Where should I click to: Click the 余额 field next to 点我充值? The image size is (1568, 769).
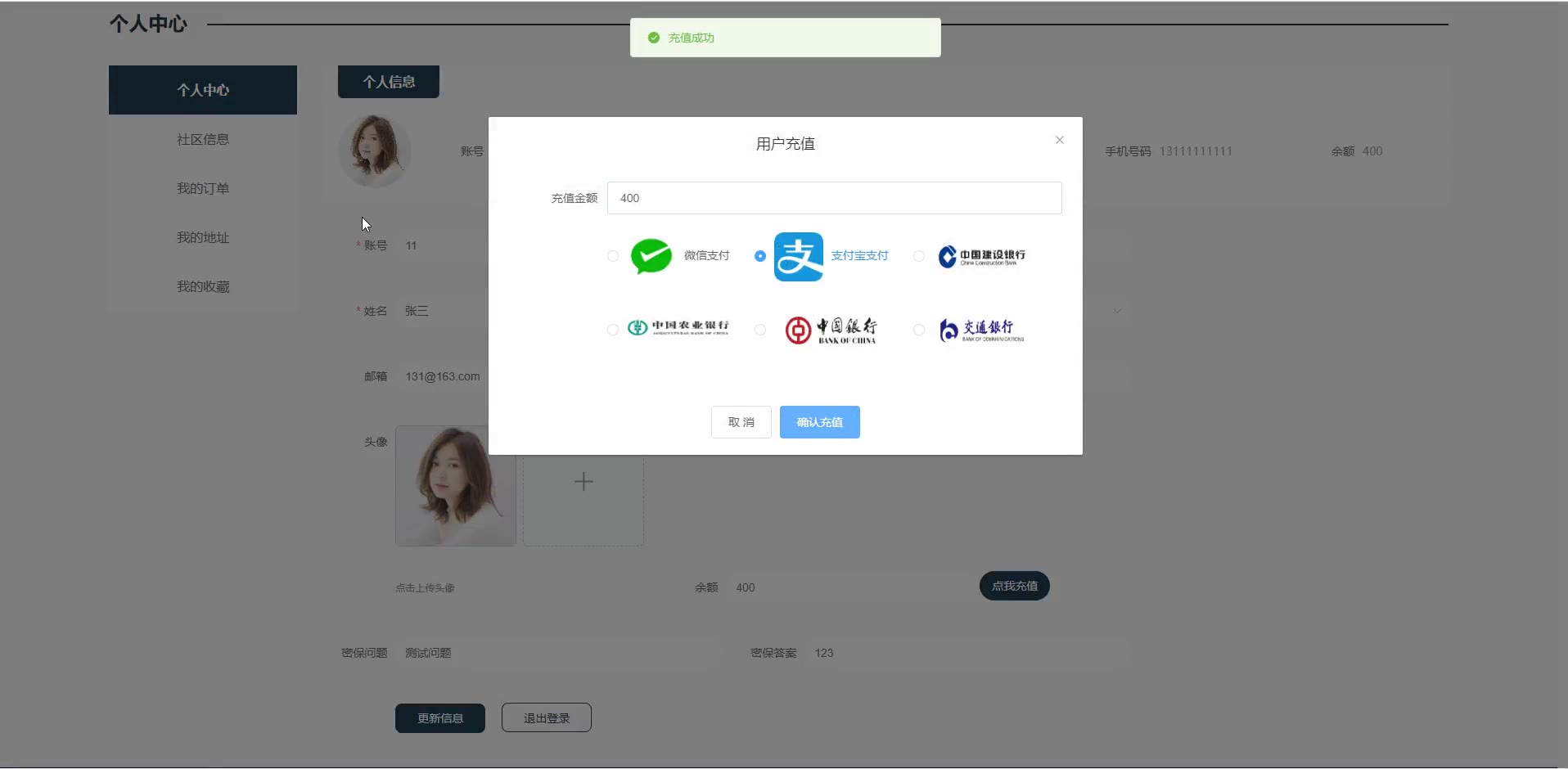(847, 587)
